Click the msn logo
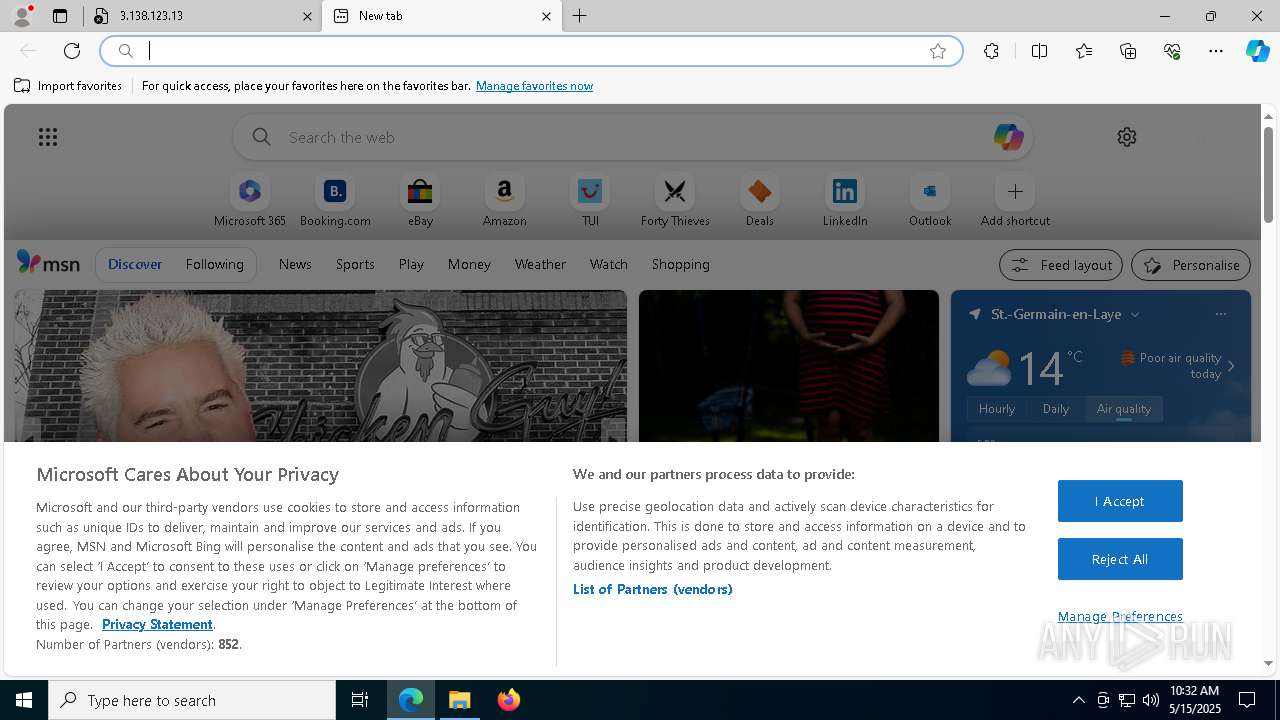This screenshot has width=1280, height=720. (x=48, y=263)
